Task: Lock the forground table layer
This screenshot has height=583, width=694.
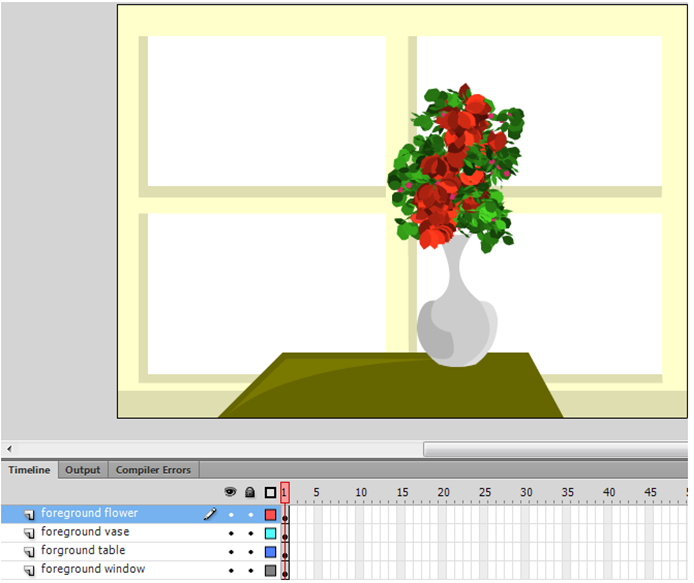Action: click(250, 551)
